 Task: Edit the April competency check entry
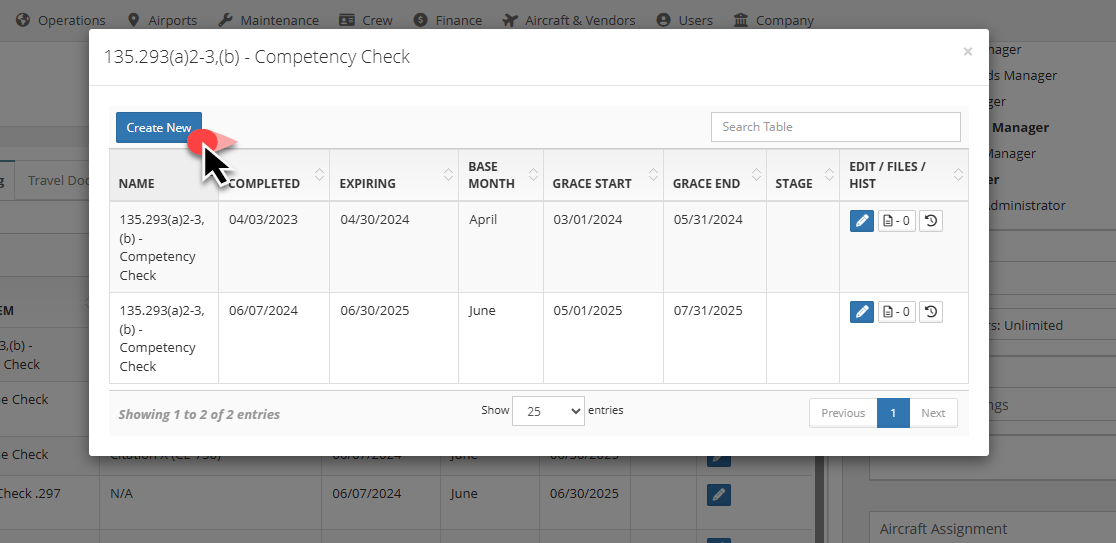[861, 221]
